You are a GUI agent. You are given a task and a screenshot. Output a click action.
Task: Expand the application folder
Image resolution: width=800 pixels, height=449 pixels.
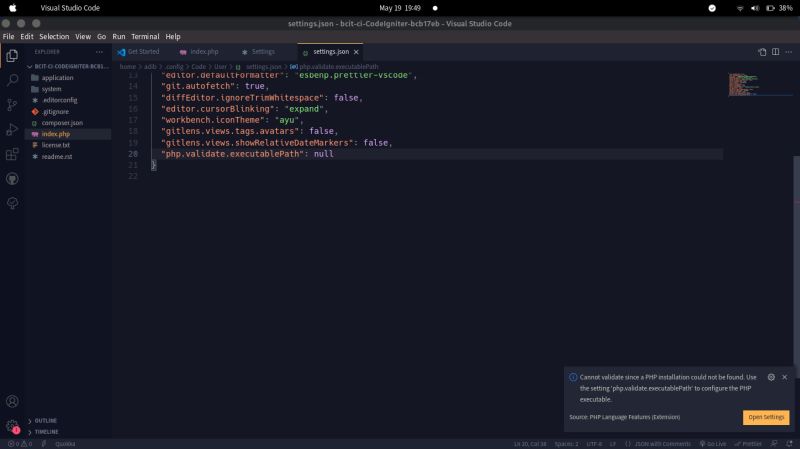68,78
